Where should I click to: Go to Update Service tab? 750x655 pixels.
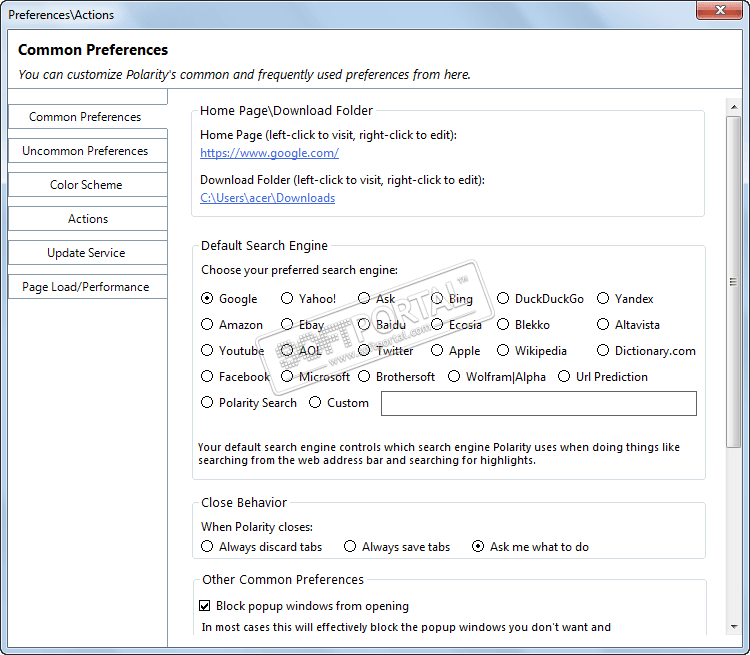tap(86, 253)
